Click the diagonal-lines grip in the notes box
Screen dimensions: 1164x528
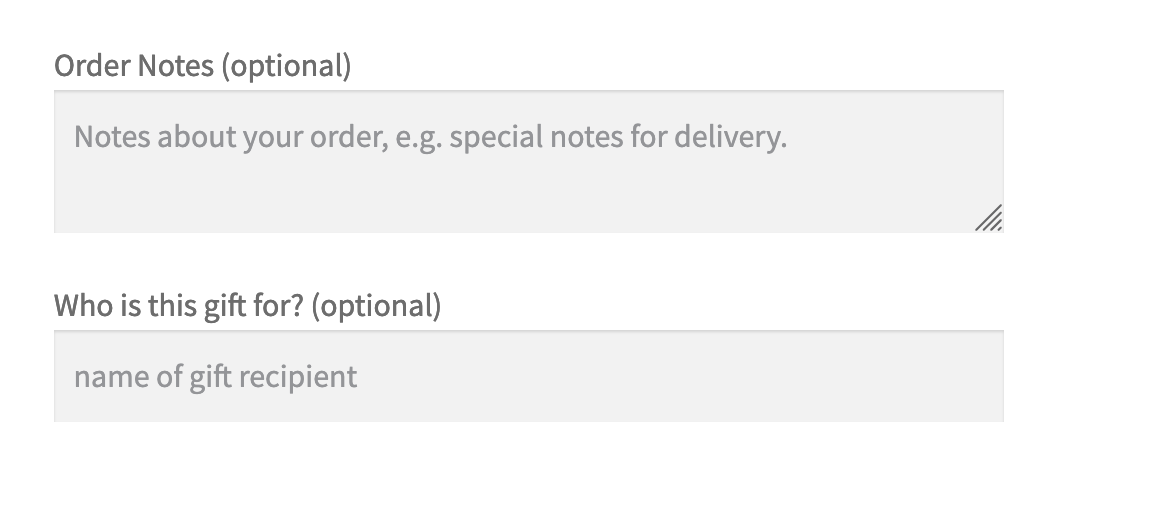click(989, 219)
